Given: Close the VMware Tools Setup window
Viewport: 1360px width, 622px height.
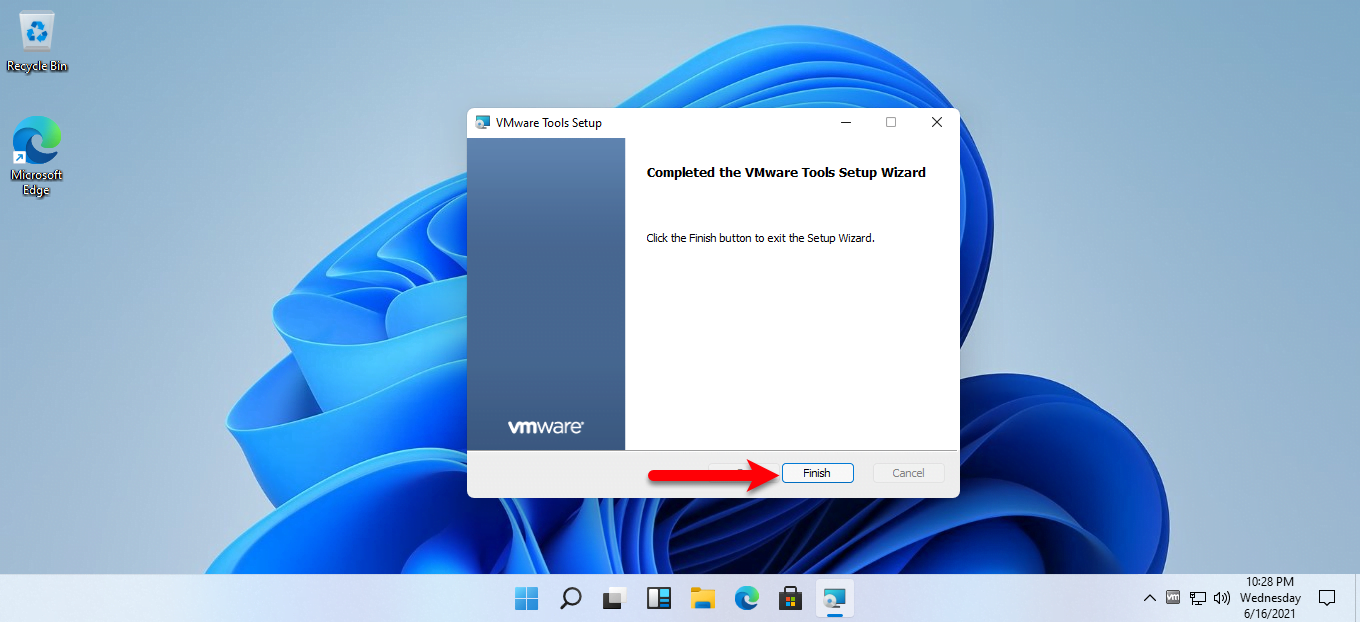Looking at the screenshot, I should [937, 122].
